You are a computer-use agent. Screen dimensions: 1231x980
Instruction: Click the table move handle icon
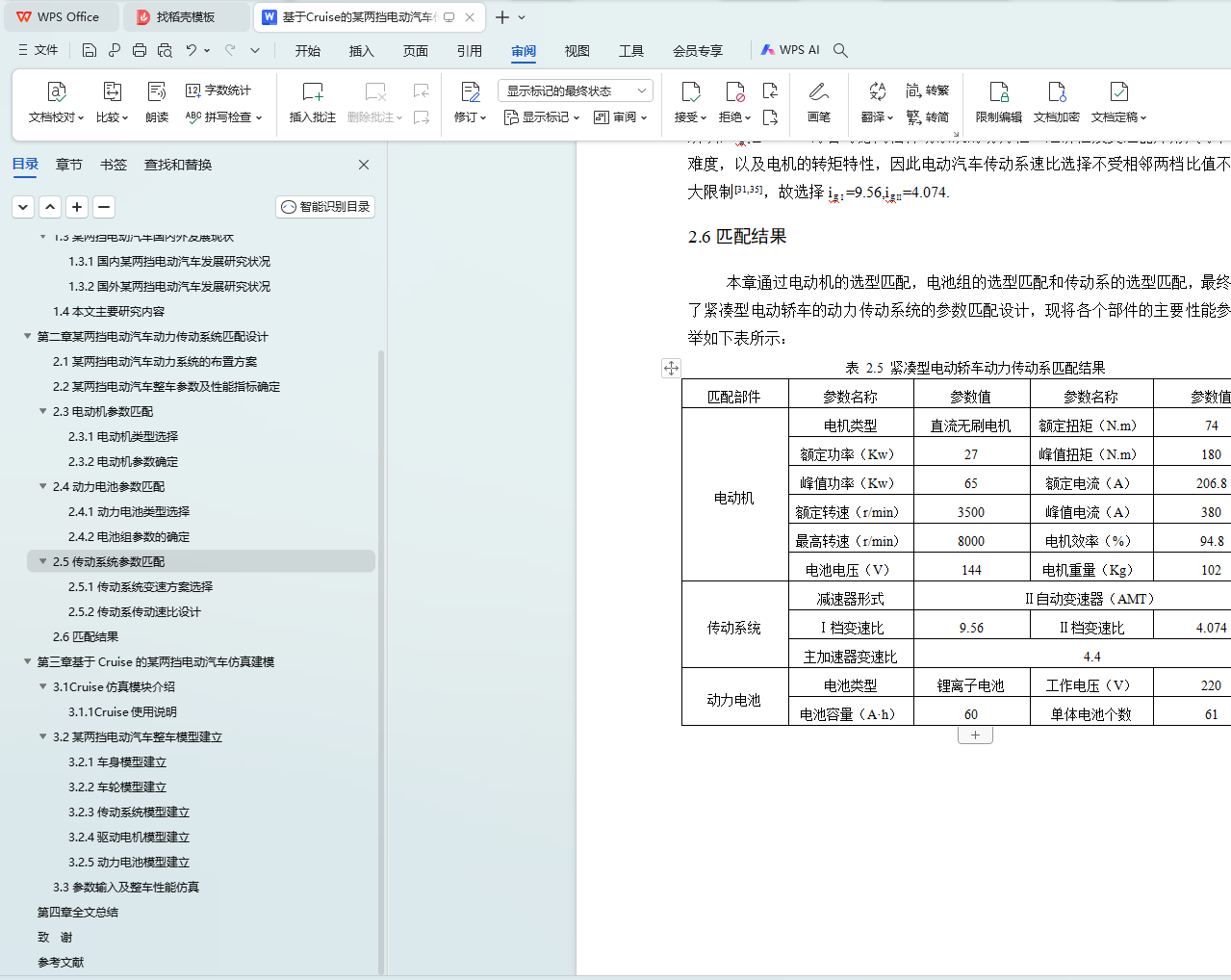point(671,368)
